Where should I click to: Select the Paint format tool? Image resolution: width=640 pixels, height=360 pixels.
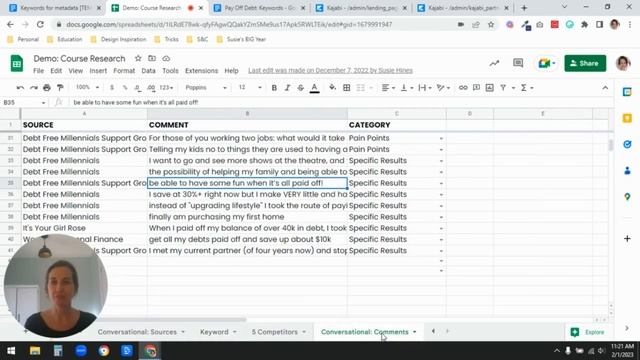(x=60, y=88)
